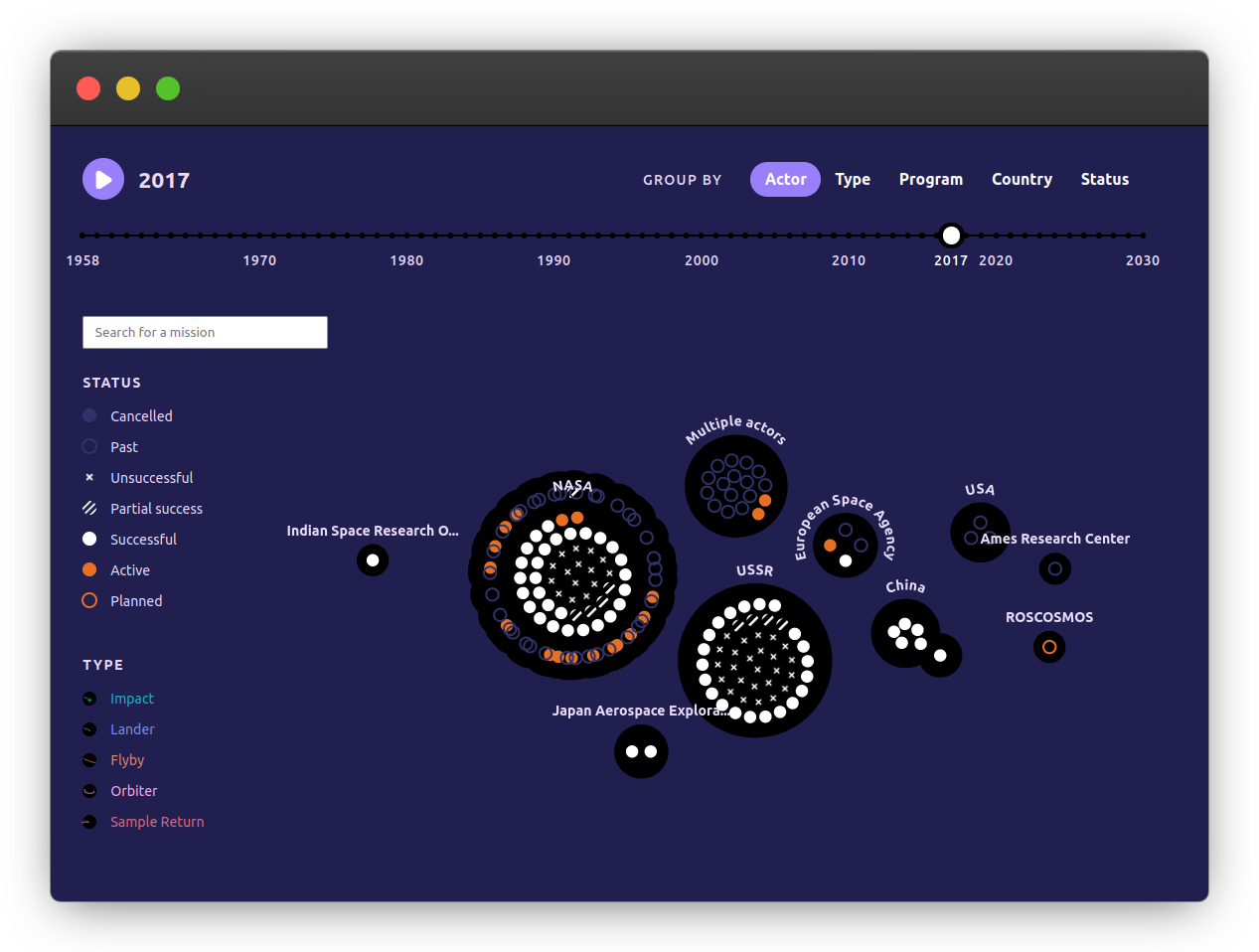Image resolution: width=1259 pixels, height=952 pixels.
Task: Click the mission search field
Action: click(x=205, y=332)
